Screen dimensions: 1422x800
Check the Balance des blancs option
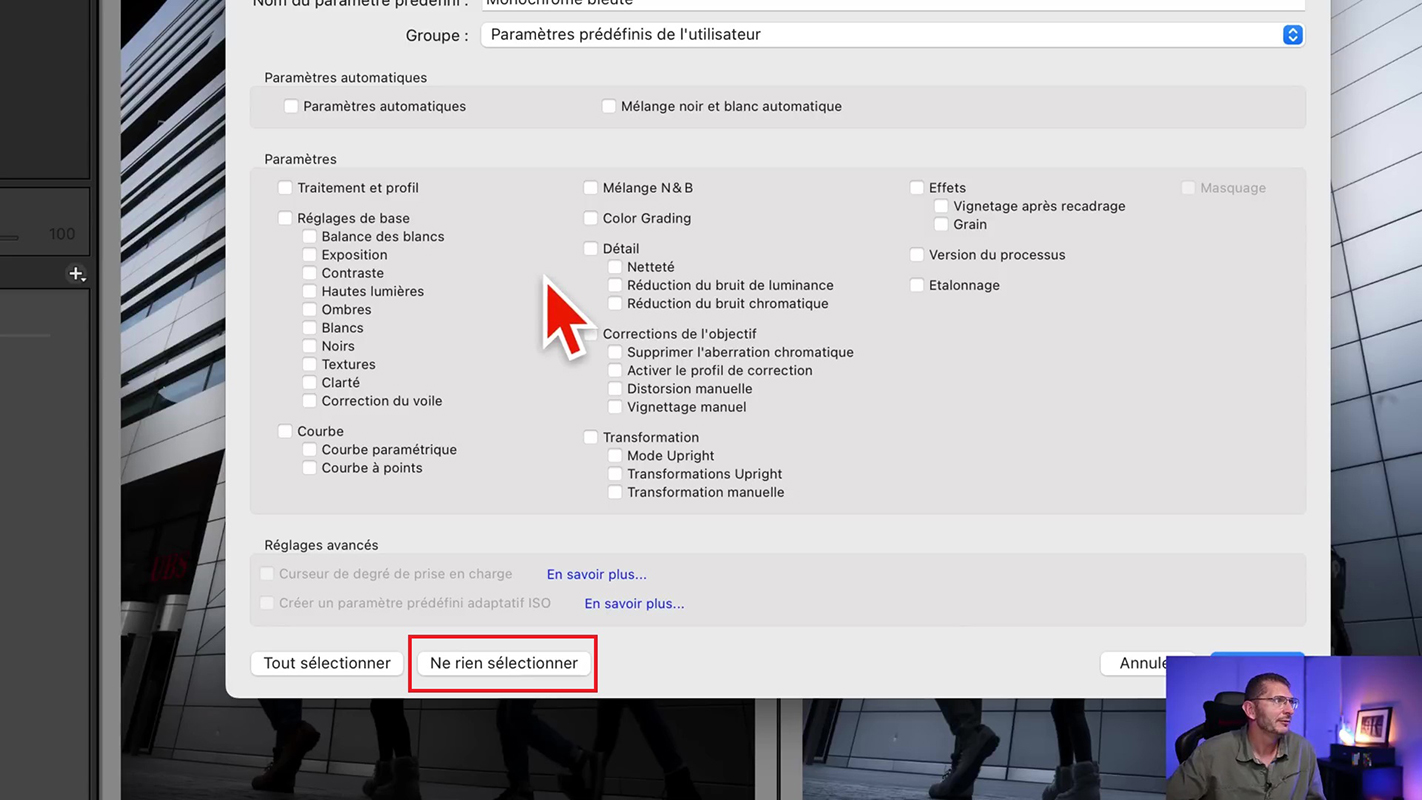310,237
